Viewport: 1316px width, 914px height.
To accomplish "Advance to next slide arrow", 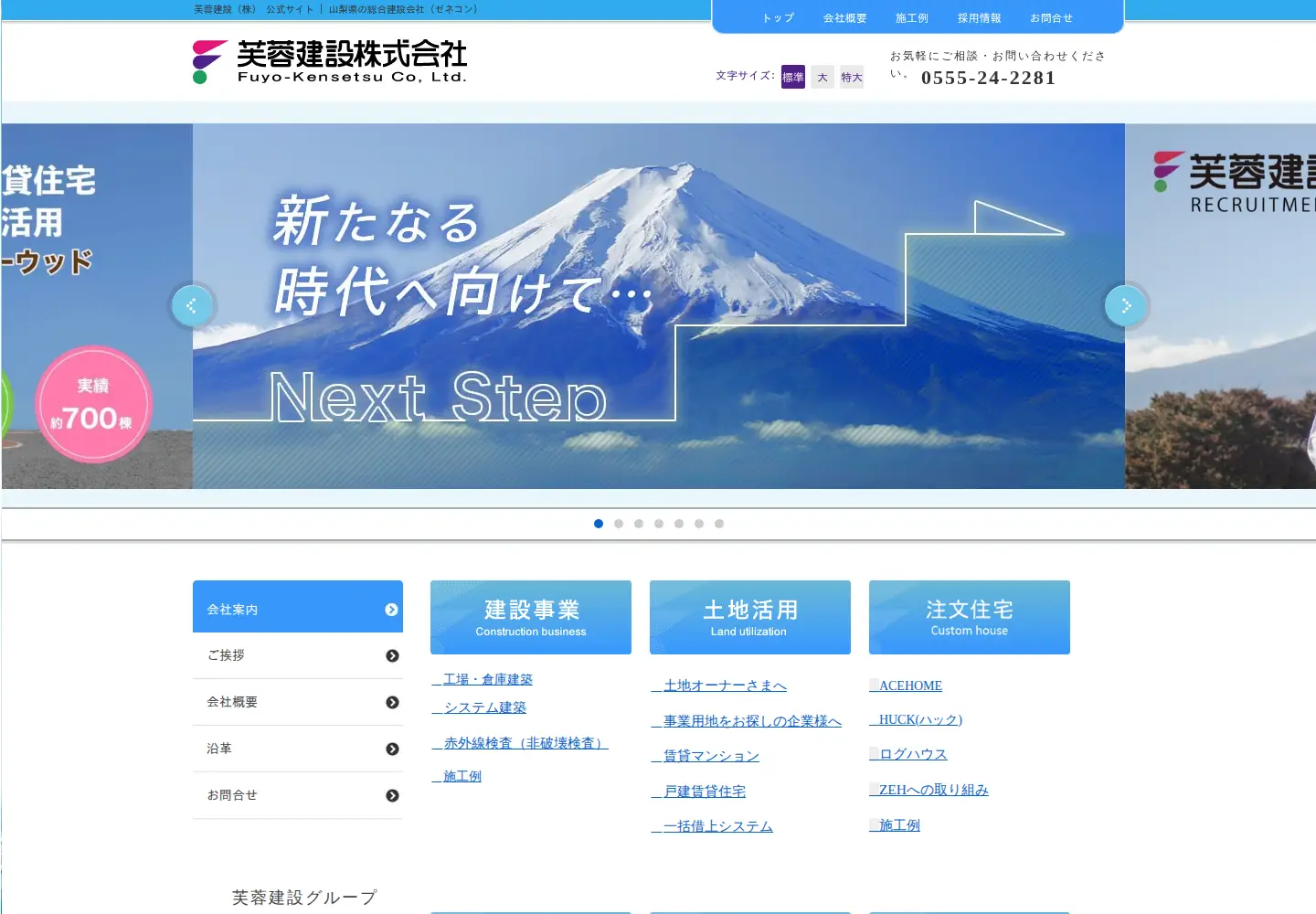I will click(x=1126, y=306).
